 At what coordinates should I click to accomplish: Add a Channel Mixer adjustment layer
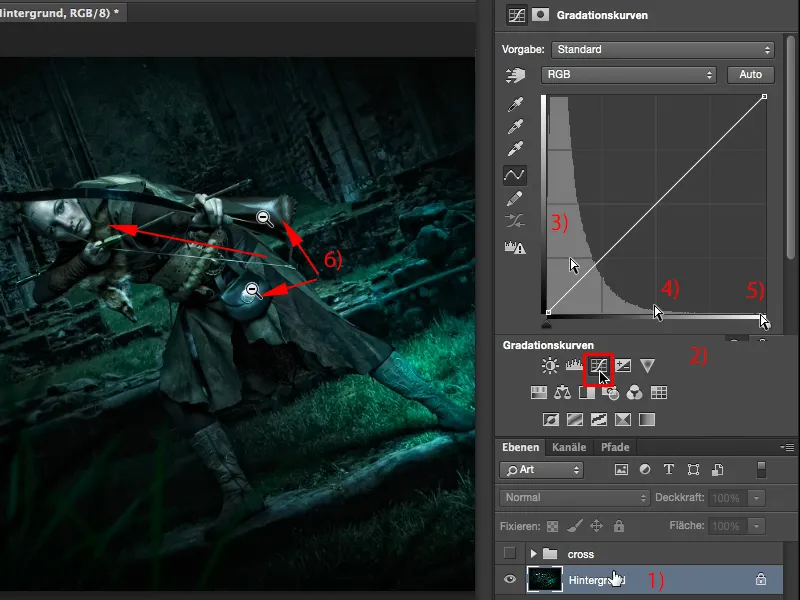[634, 392]
